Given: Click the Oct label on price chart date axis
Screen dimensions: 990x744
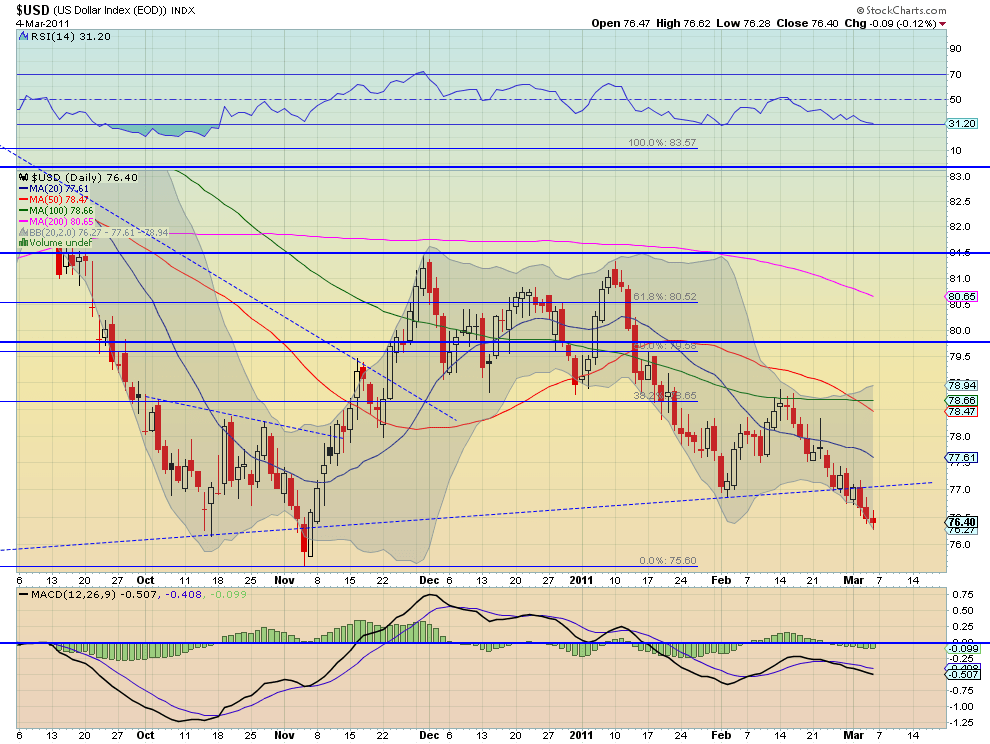Looking at the screenshot, I should click(x=145, y=580).
